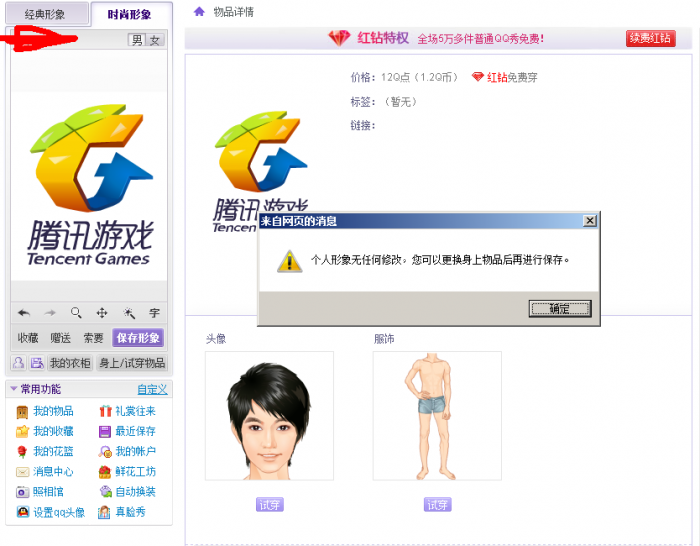700x546 pixels.
Task: Click the icon left of 我的衣柜
Action: (37, 363)
